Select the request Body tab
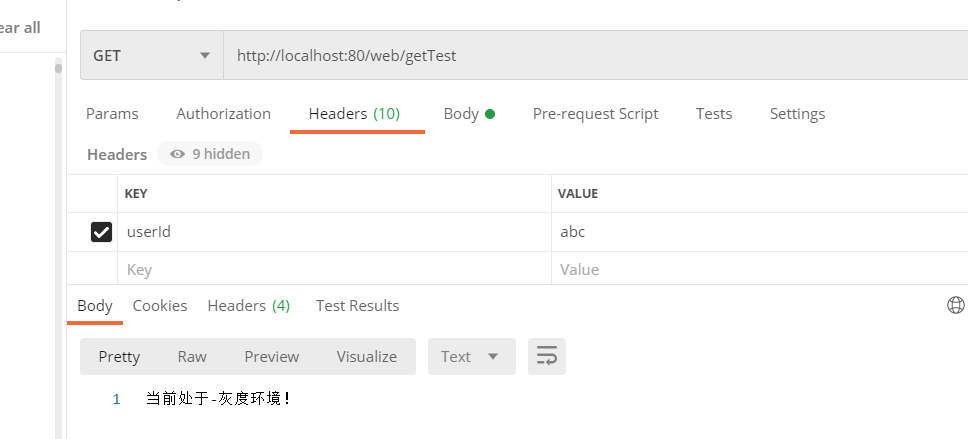 click(469, 114)
